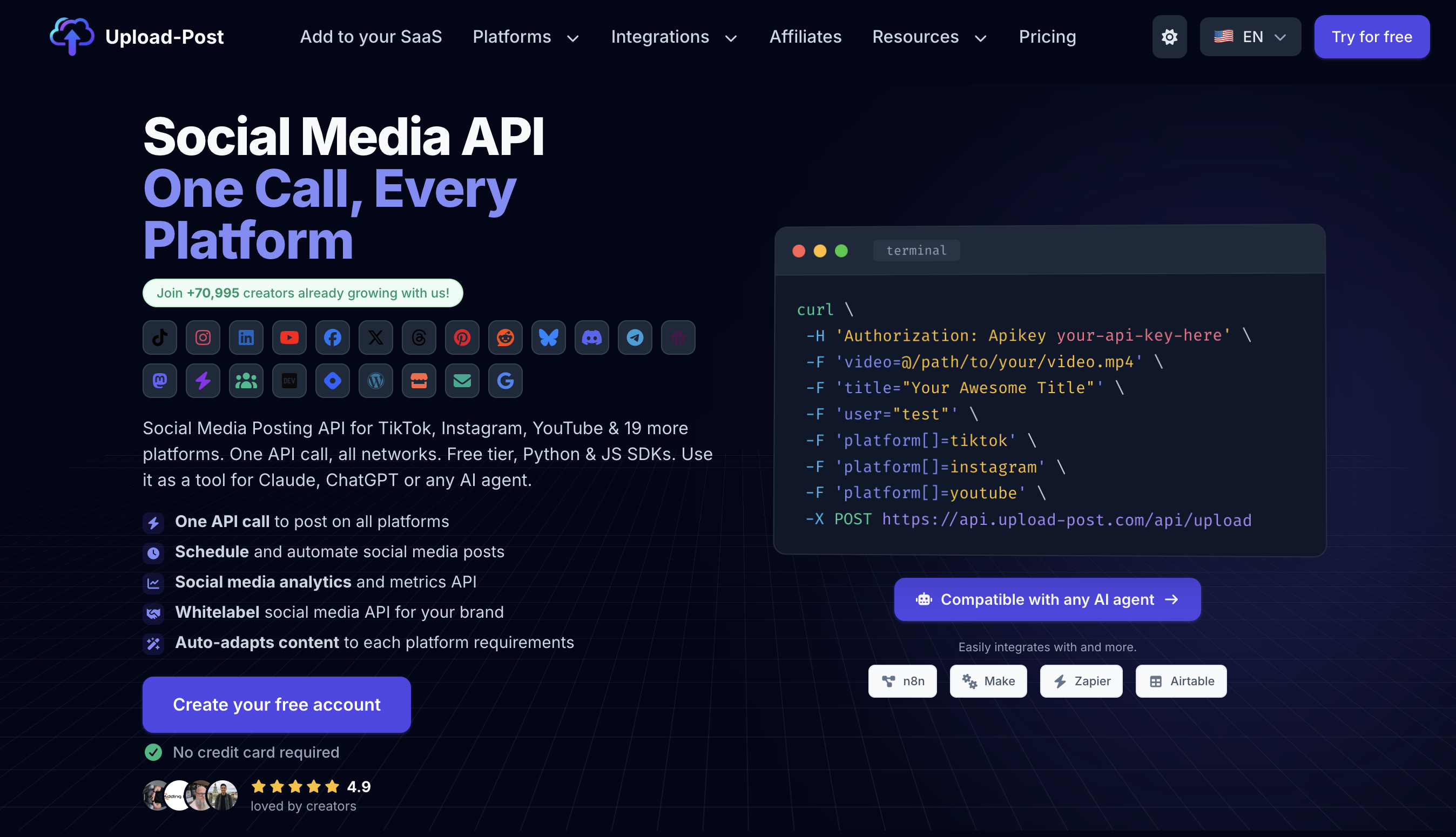Click the 'video=@/path/to/your/video.mp4' code line

984,362
